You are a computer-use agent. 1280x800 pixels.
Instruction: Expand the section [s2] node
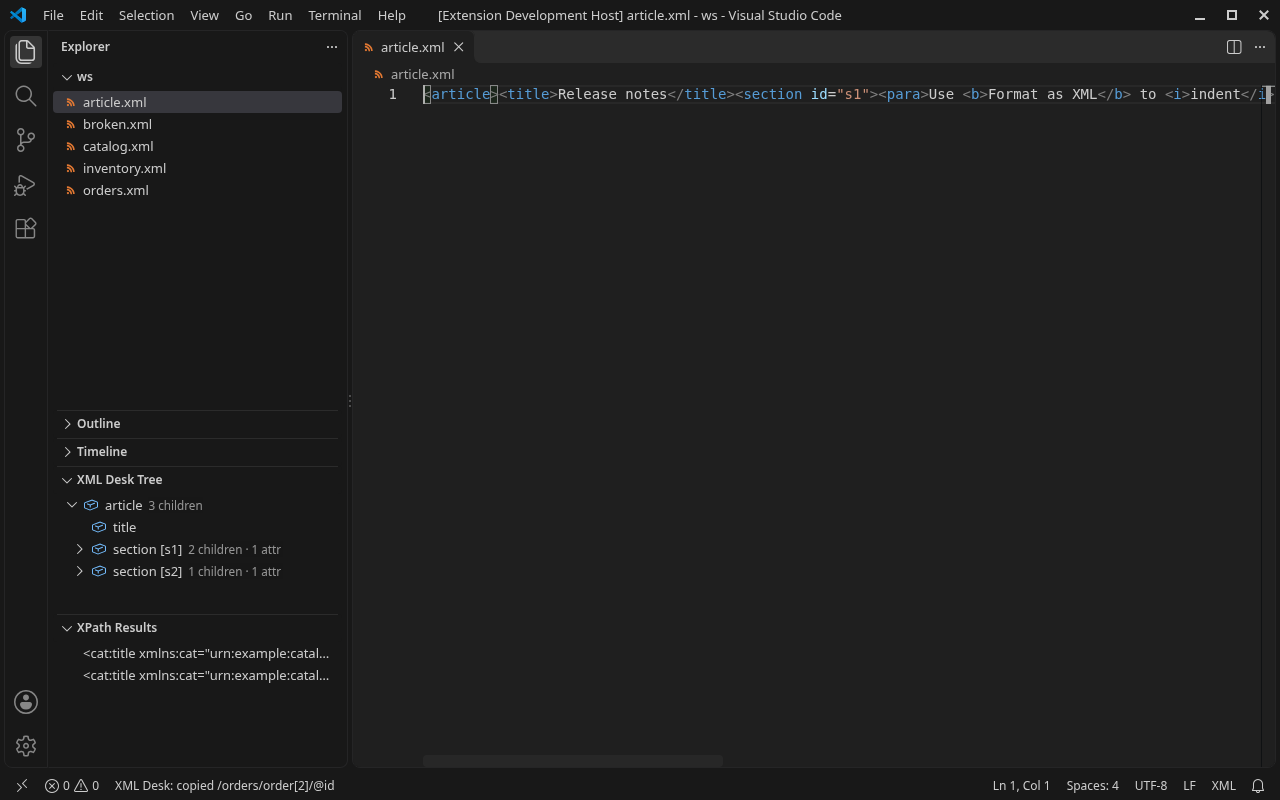point(80,572)
